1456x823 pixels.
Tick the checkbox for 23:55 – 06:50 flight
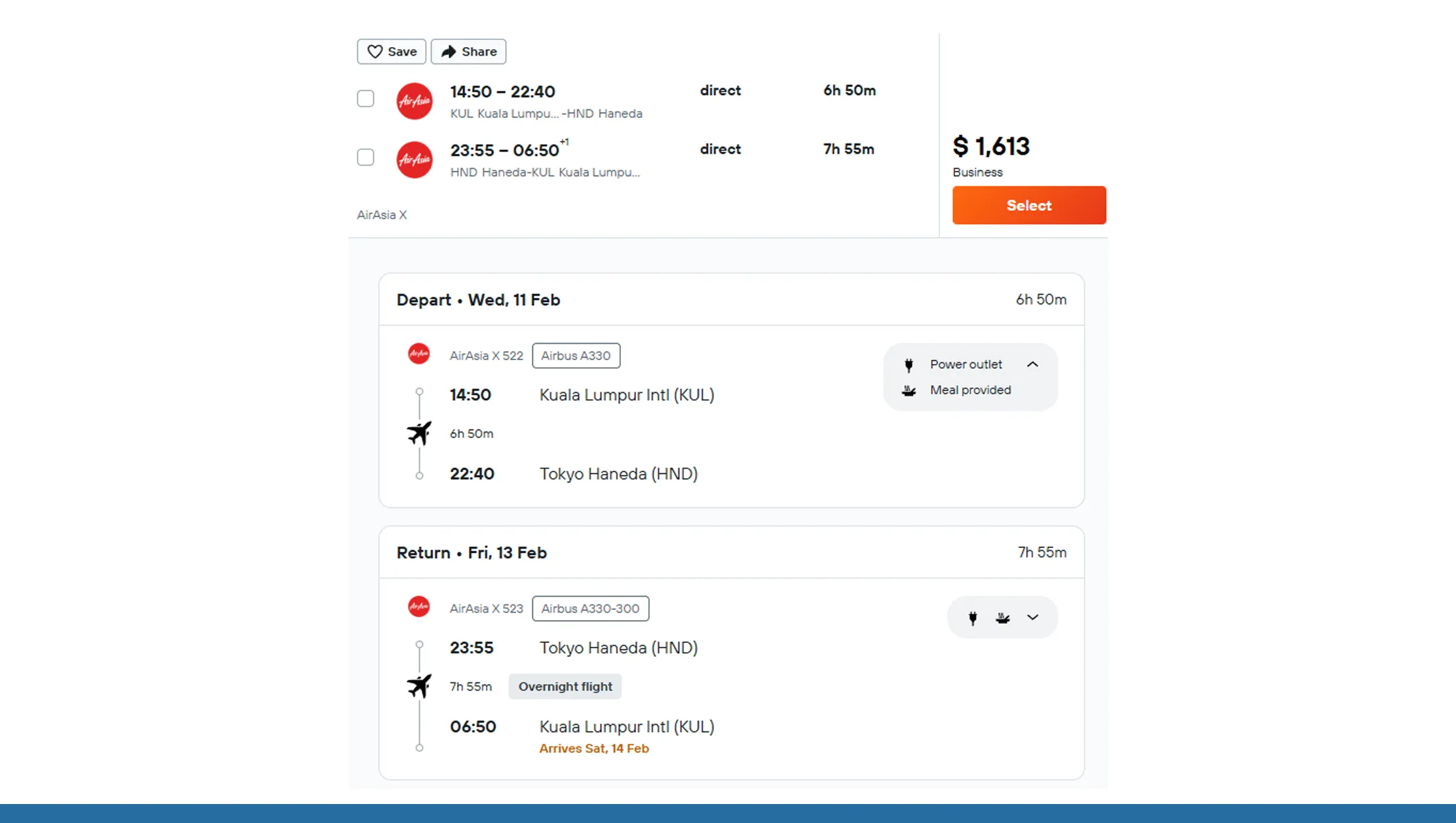coord(365,157)
